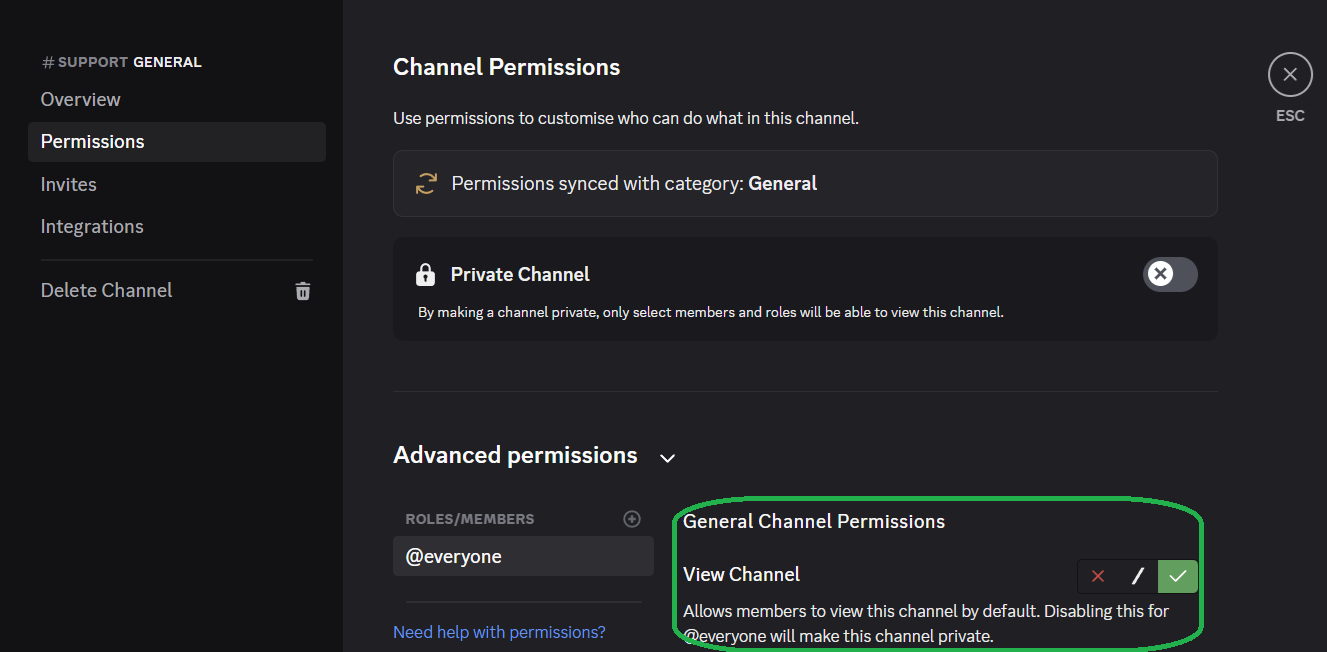Set View Channel to neutral slash

tap(1137, 576)
